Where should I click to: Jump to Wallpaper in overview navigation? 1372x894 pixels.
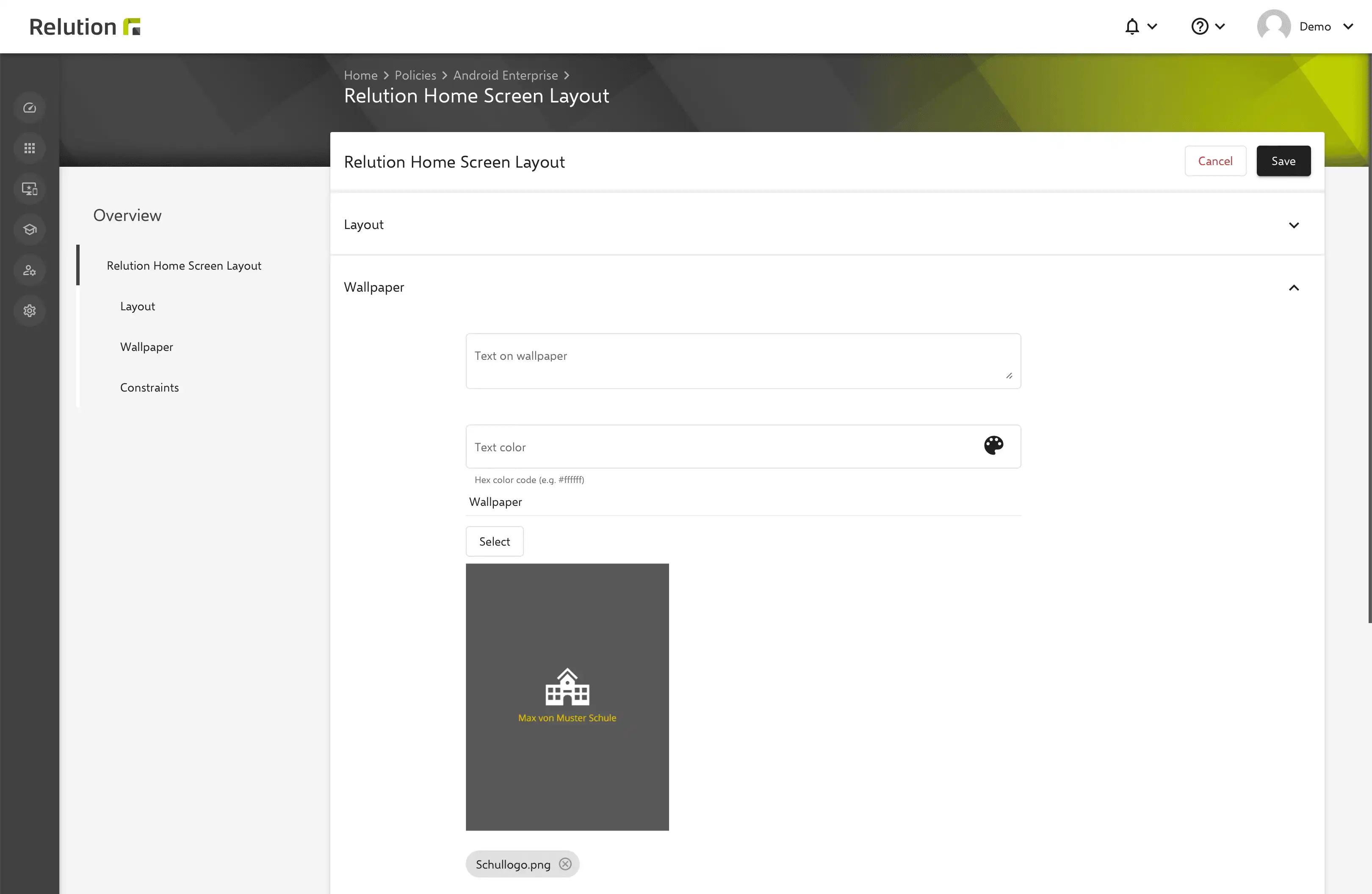pos(147,347)
